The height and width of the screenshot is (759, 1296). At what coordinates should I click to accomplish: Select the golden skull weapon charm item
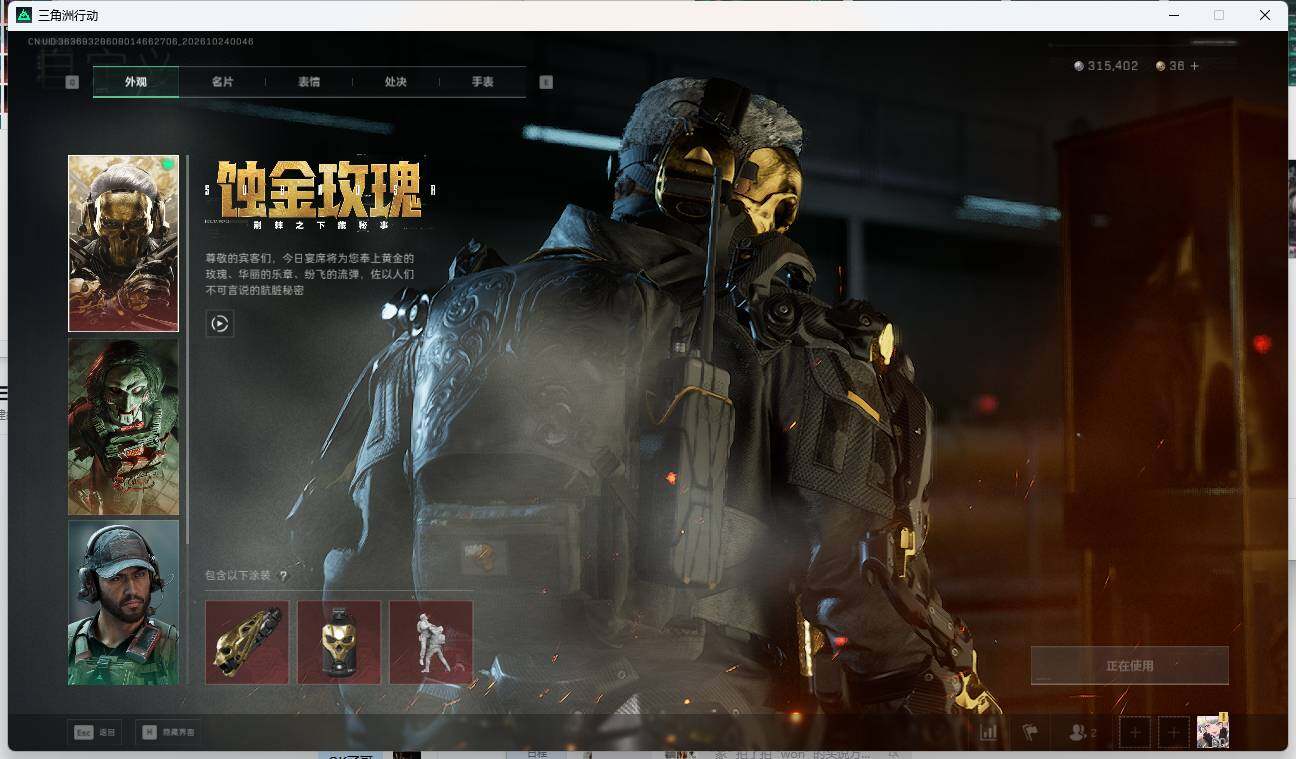click(x=247, y=642)
